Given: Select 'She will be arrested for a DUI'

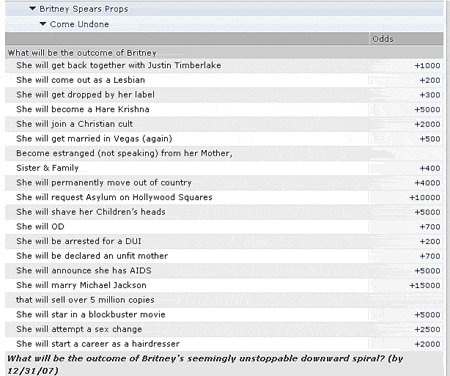Looking at the screenshot, I should [79, 241].
